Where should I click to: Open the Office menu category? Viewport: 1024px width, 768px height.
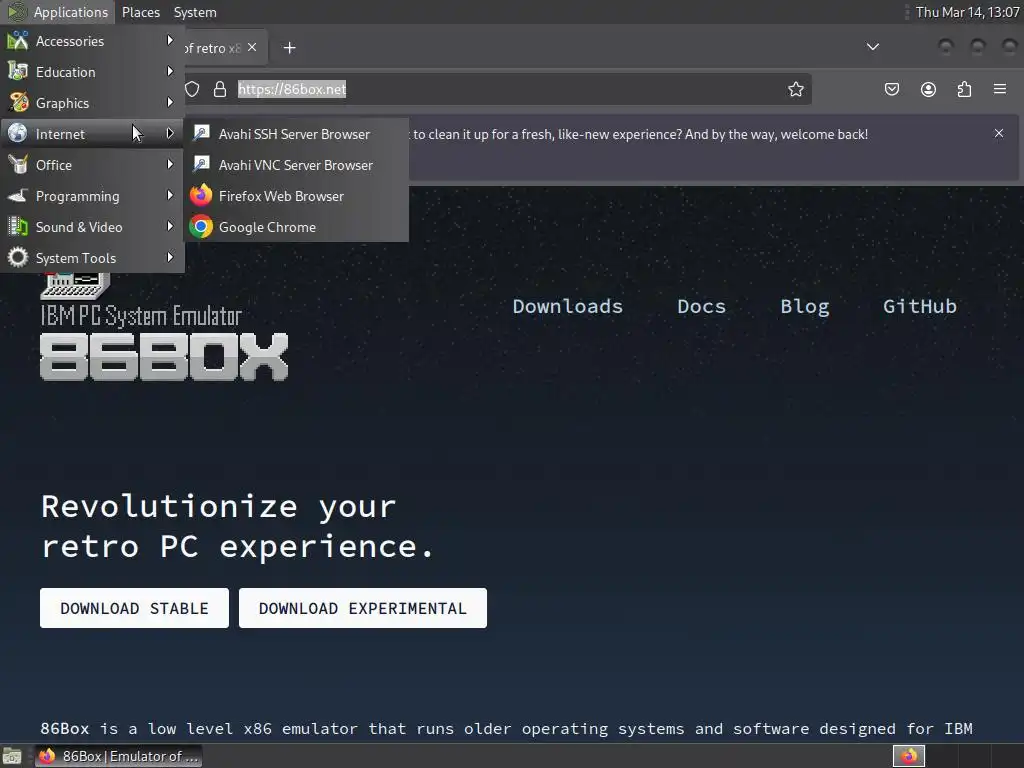coord(92,165)
